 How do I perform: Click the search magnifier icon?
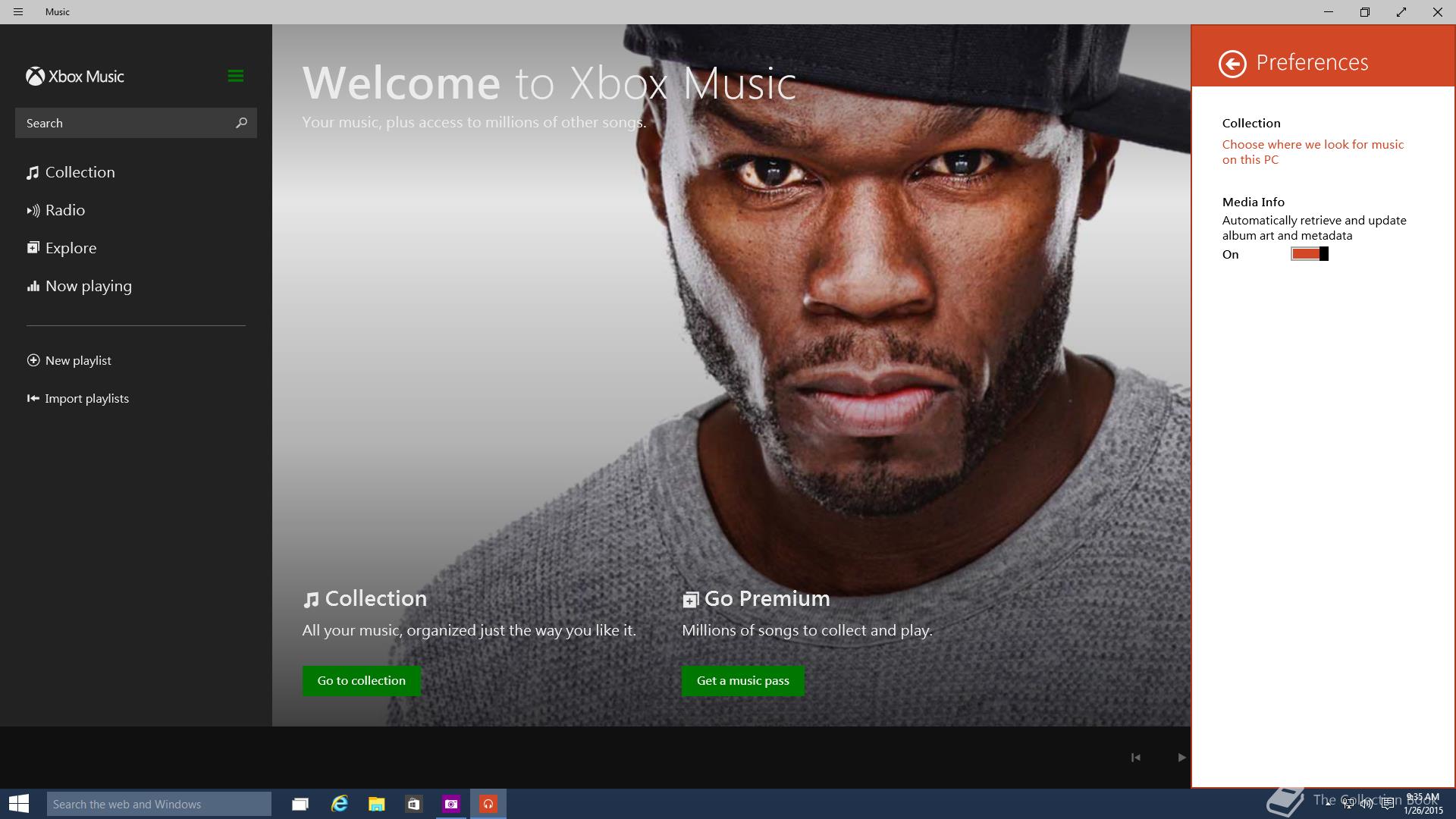tap(241, 123)
